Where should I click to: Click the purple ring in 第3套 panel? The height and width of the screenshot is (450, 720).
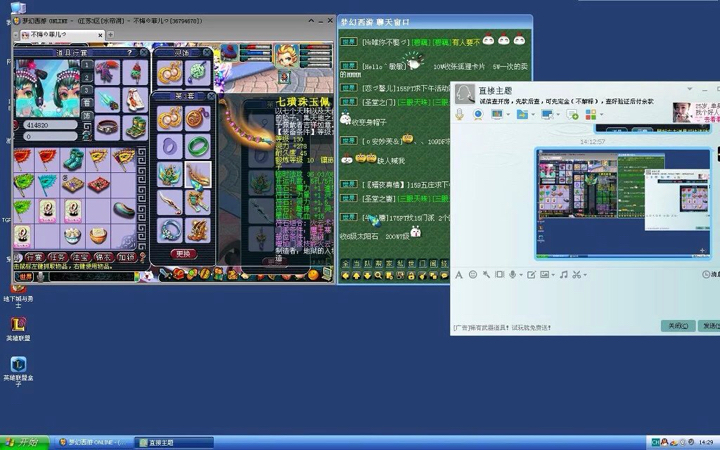[x=169, y=146]
